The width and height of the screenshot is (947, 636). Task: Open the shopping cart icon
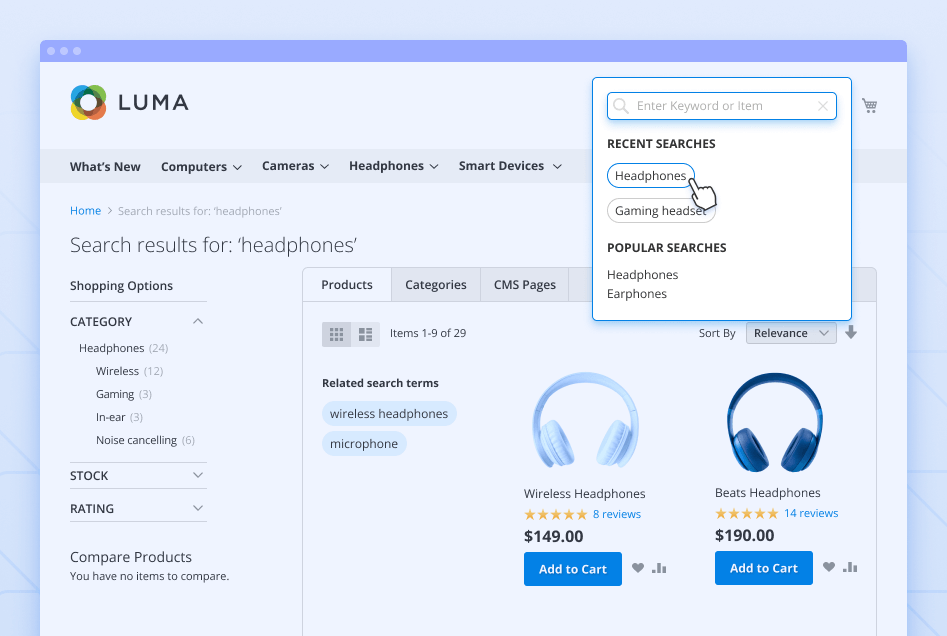point(869,106)
